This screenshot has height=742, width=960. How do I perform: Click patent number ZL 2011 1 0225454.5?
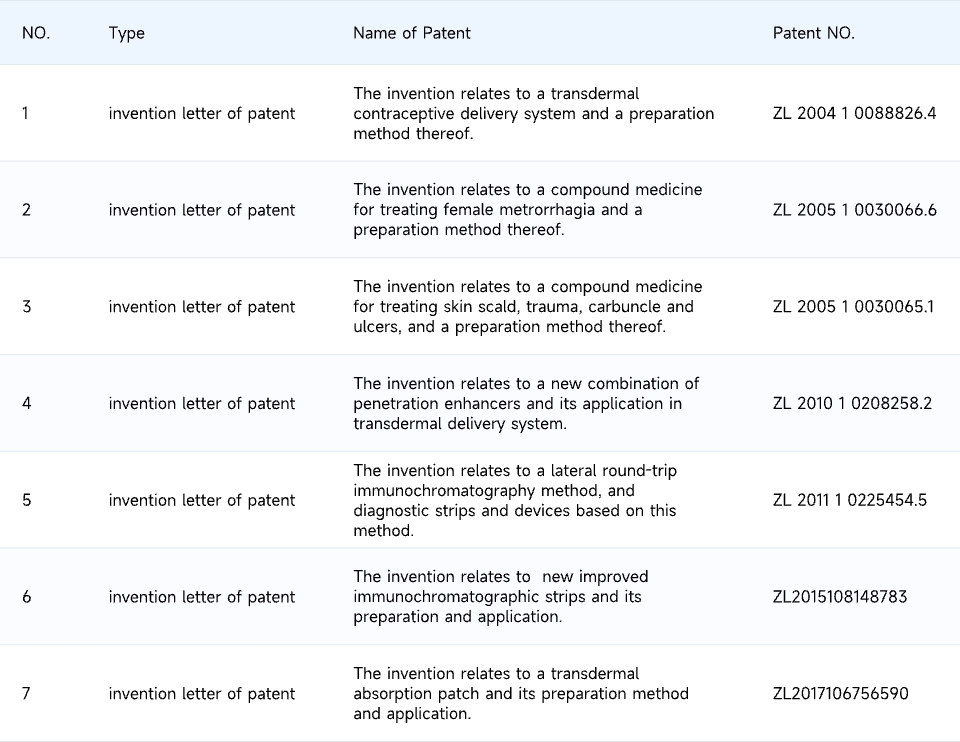849,500
